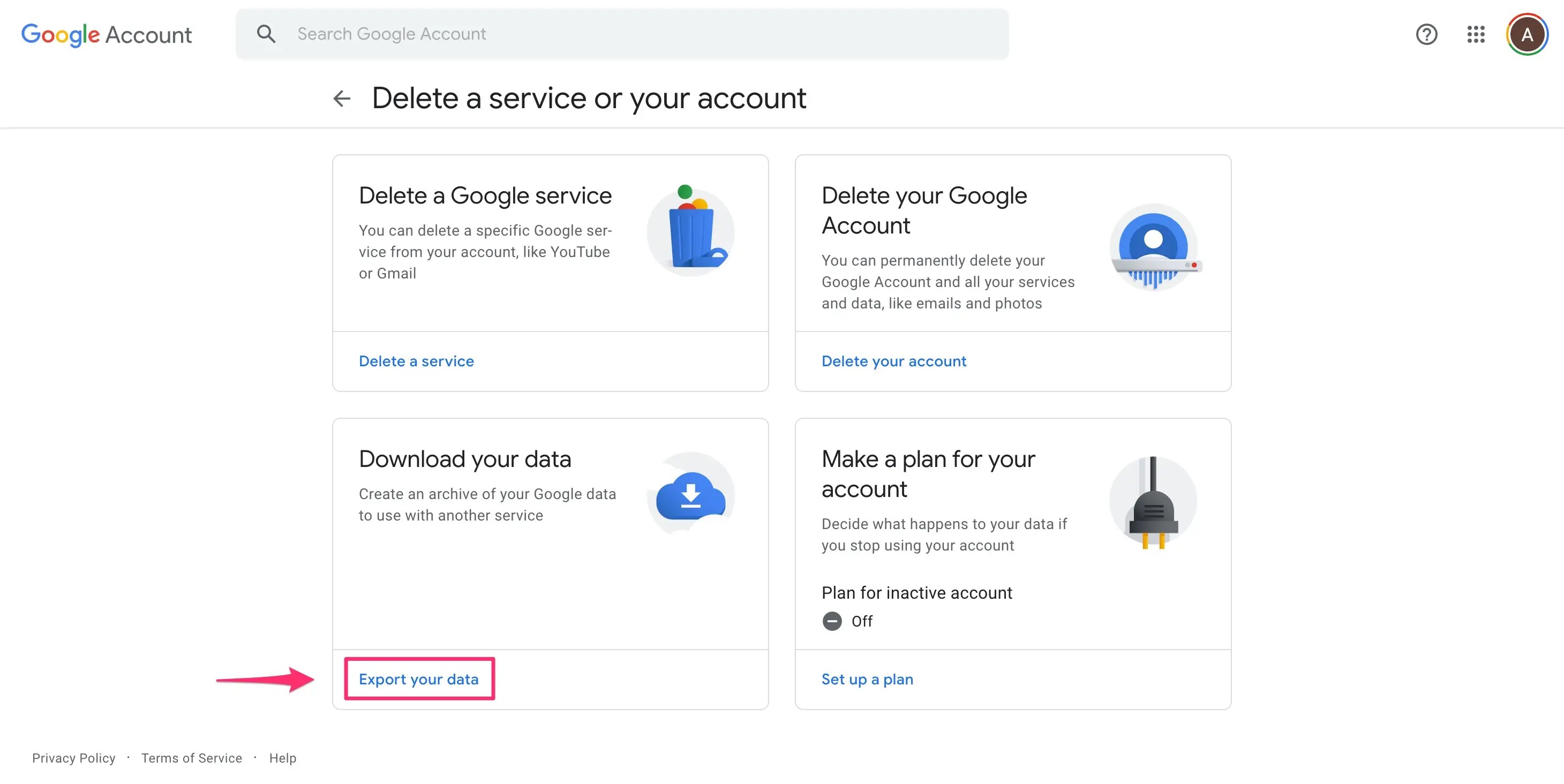Open the account avatar menu
Viewport: 1564px width, 784px height.
point(1527,35)
